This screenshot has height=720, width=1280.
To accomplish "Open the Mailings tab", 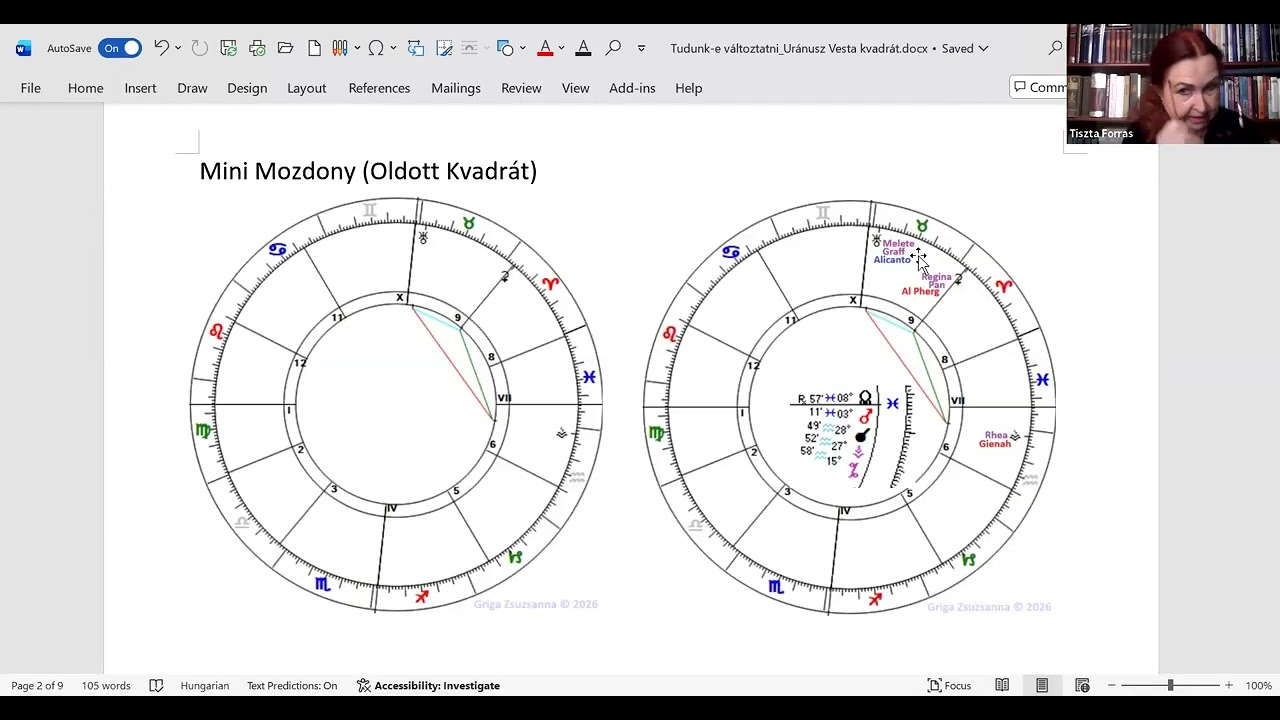I will coord(456,88).
